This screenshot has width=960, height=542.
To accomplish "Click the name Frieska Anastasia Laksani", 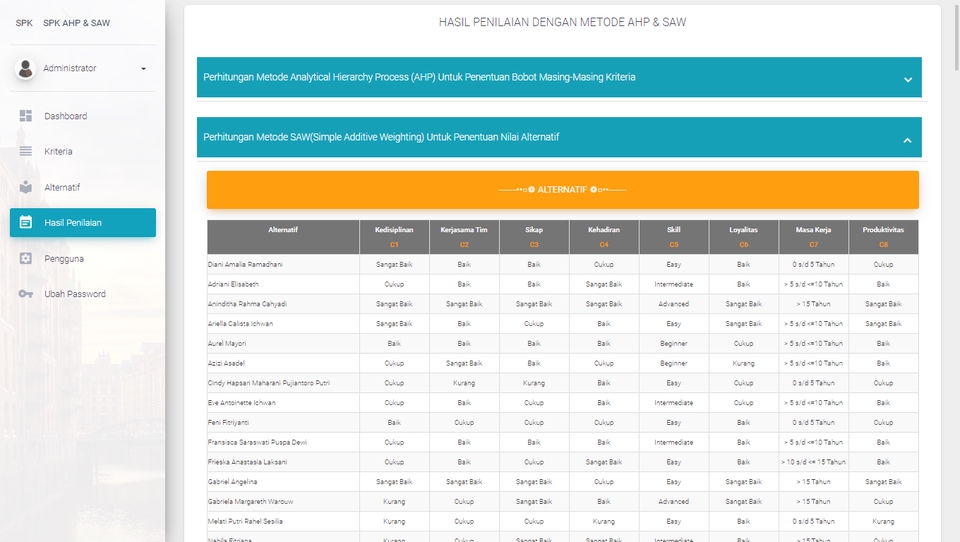I will click(247, 462).
